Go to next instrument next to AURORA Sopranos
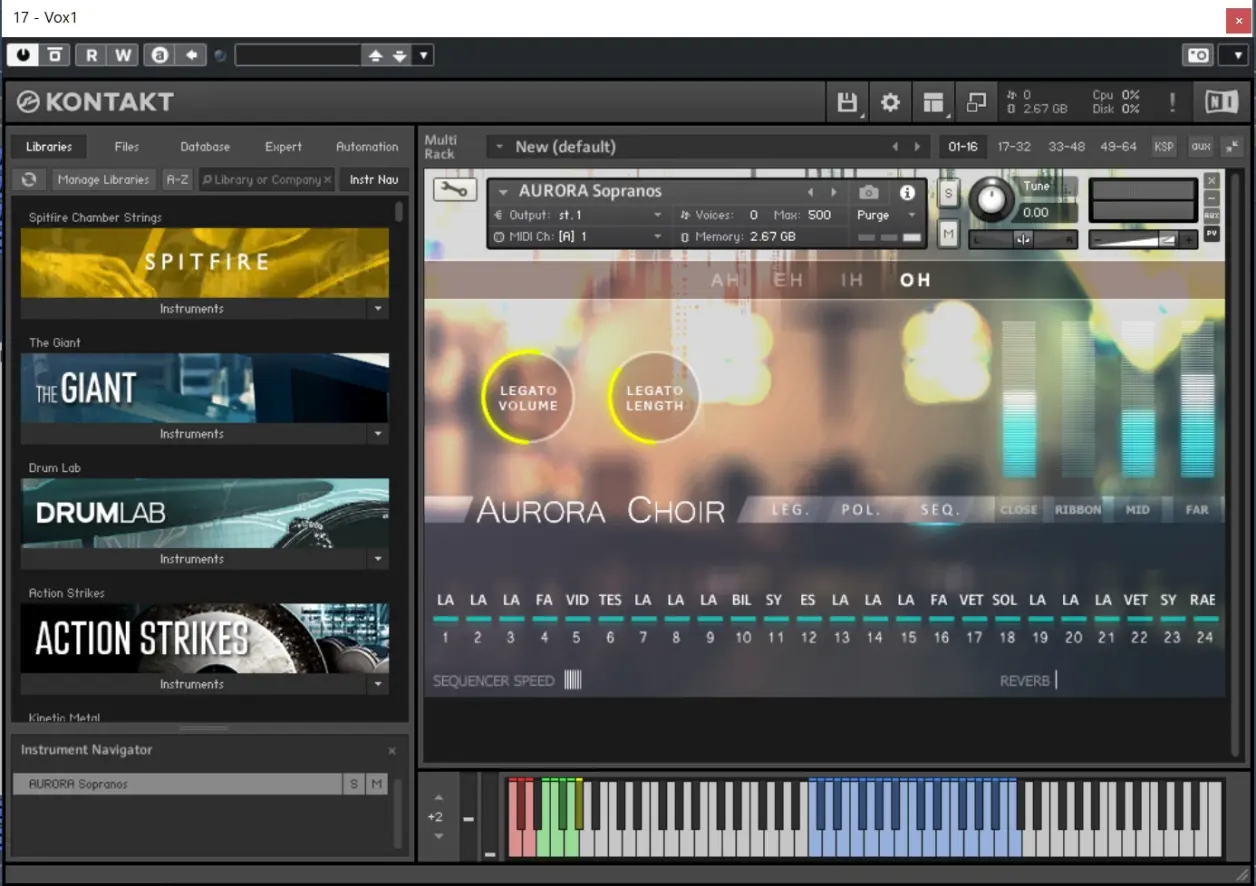This screenshot has width=1256, height=886. 833,192
